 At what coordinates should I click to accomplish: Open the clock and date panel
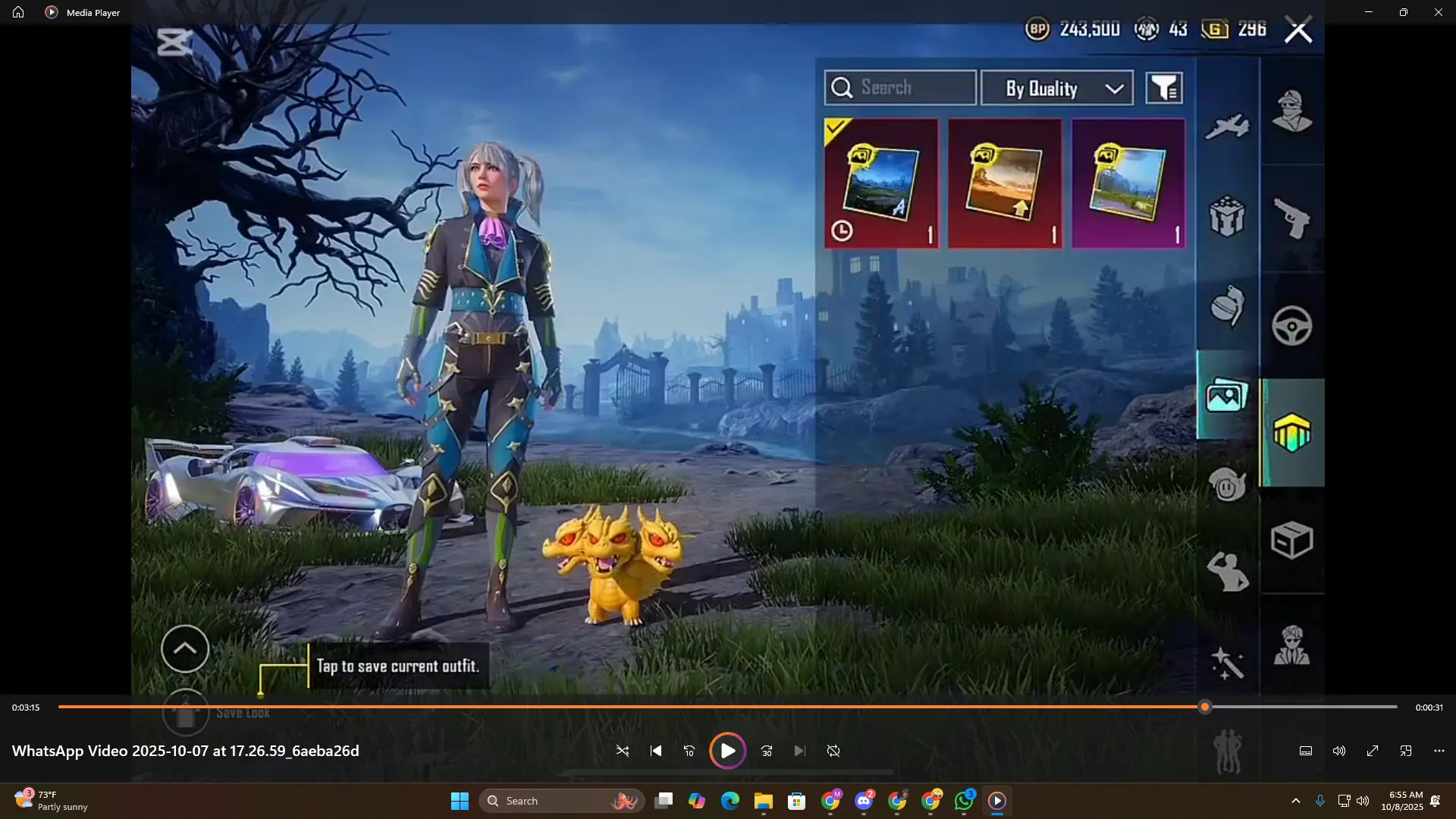[x=1401, y=801]
